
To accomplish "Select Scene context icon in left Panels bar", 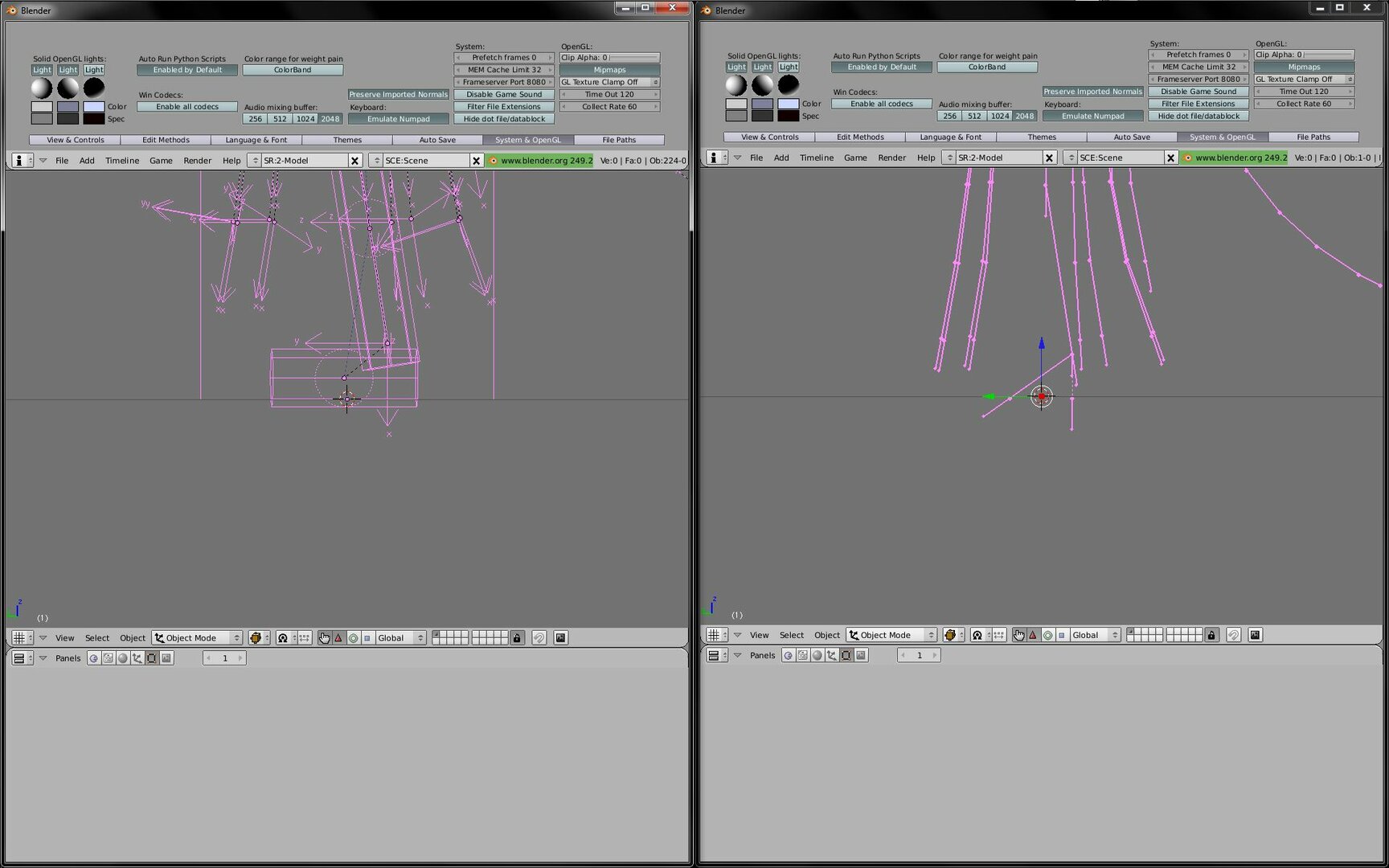I will point(166,657).
